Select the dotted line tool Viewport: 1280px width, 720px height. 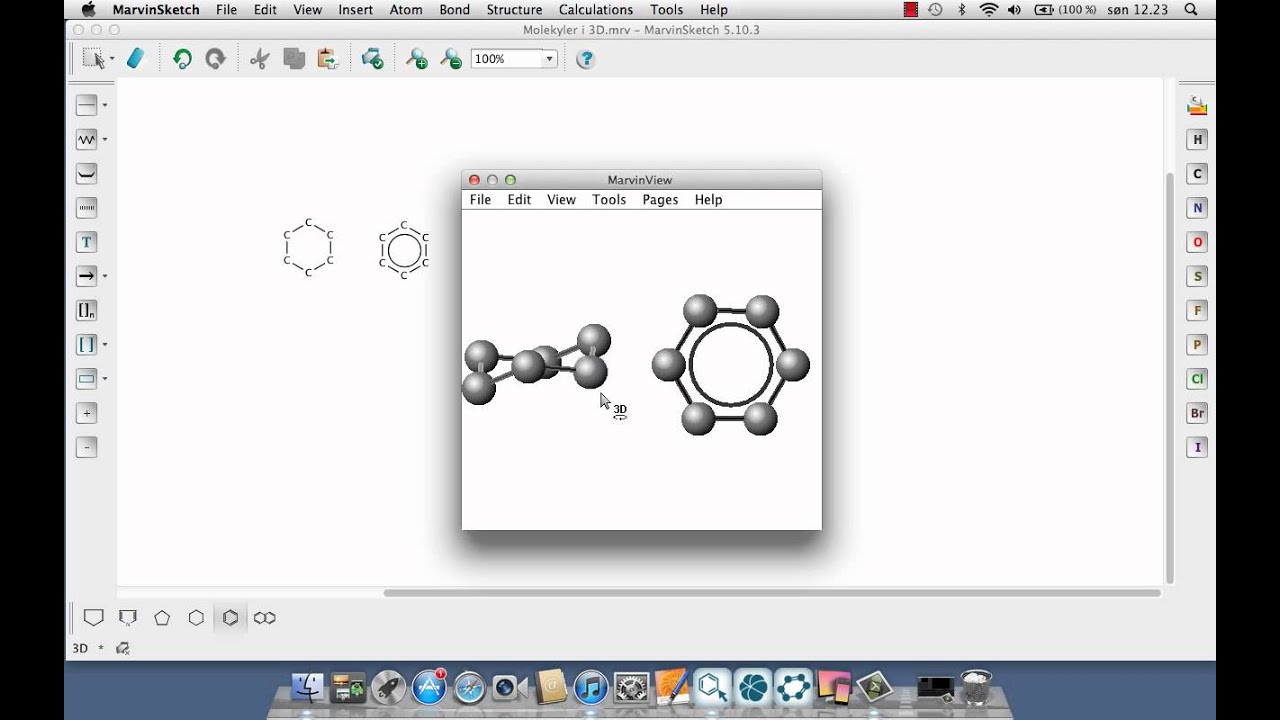tap(87, 208)
